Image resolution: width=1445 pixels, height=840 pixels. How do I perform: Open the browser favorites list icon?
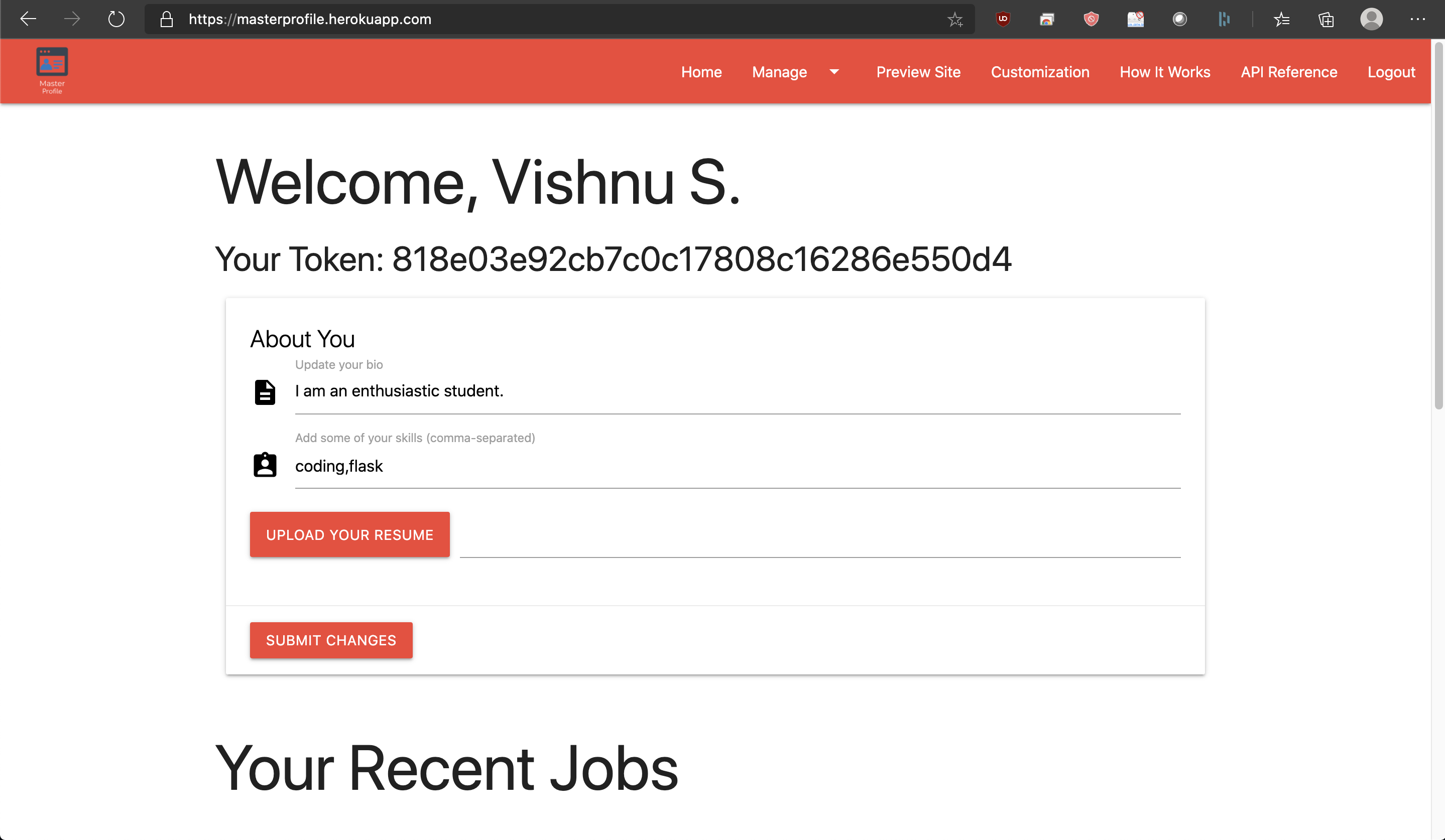pyautogui.click(x=1282, y=20)
